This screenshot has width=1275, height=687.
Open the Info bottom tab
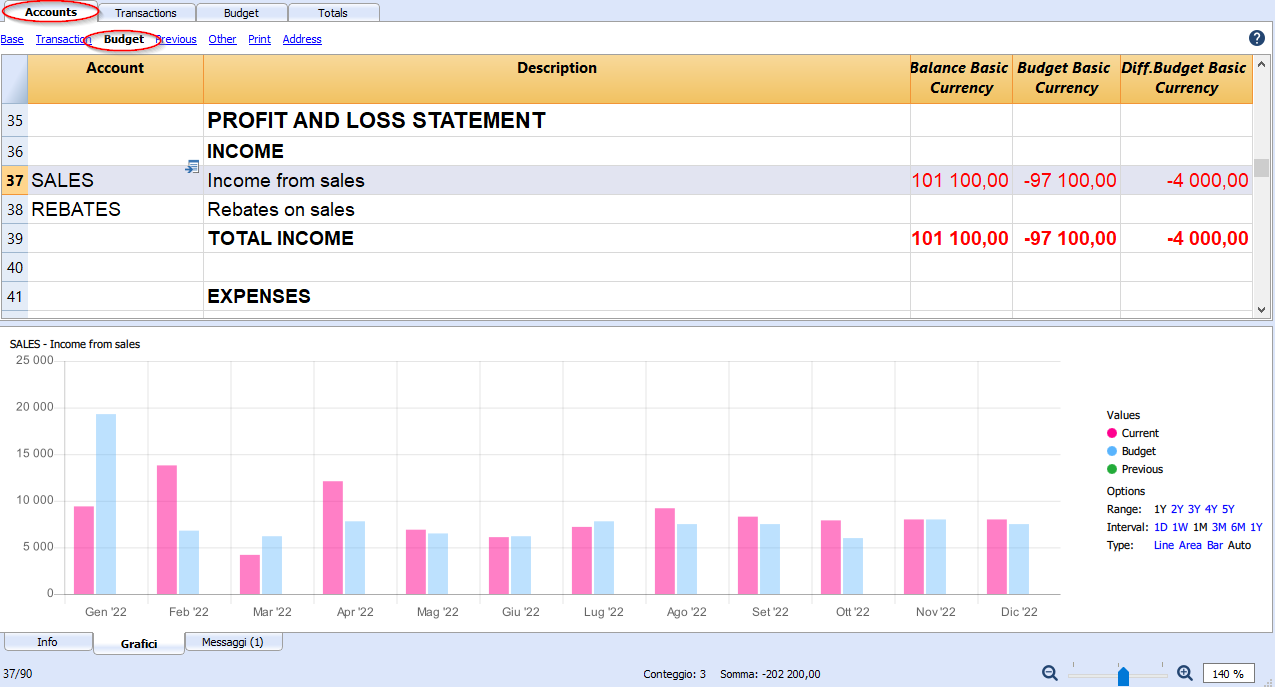click(x=47, y=642)
